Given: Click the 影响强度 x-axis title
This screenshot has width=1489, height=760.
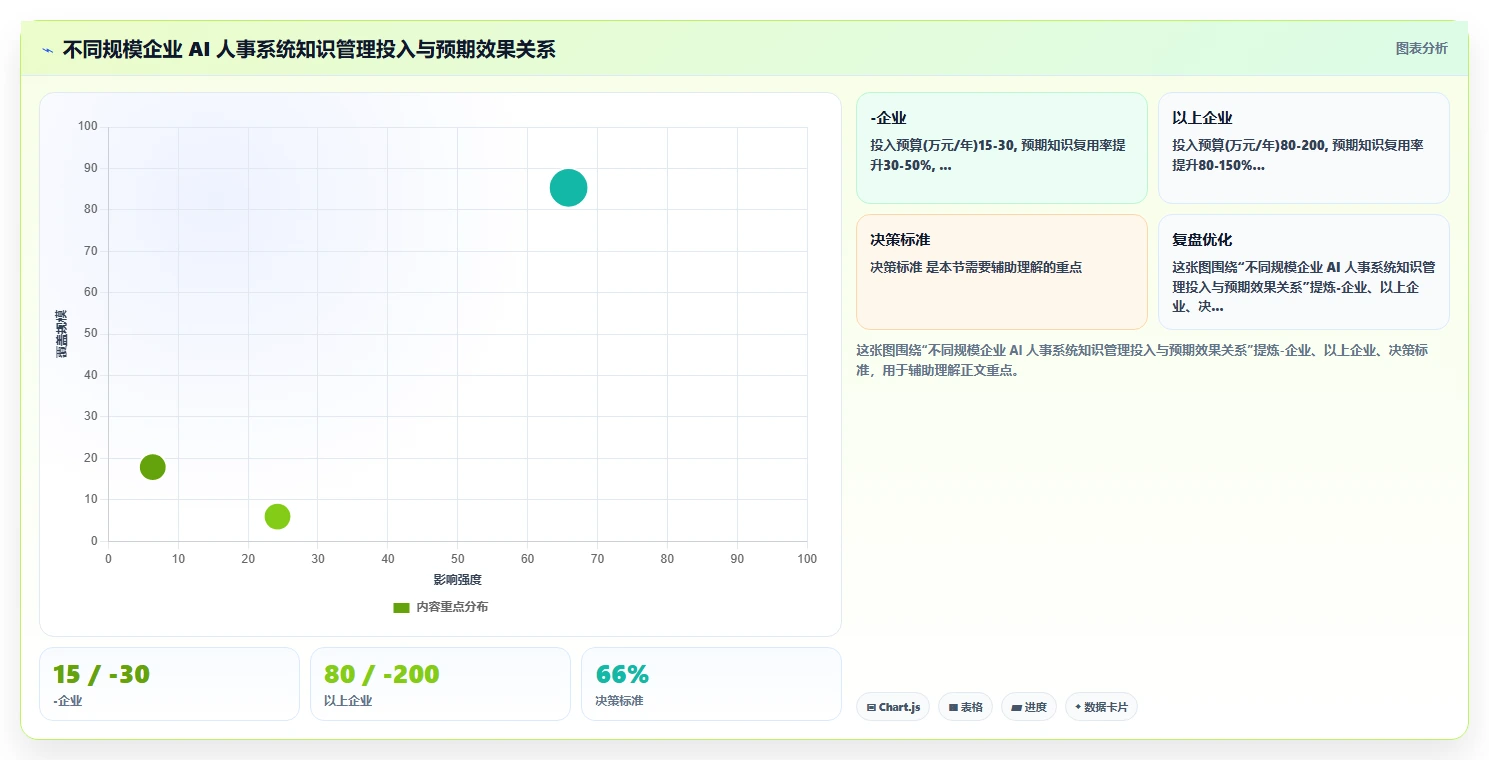Looking at the screenshot, I should (x=457, y=580).
